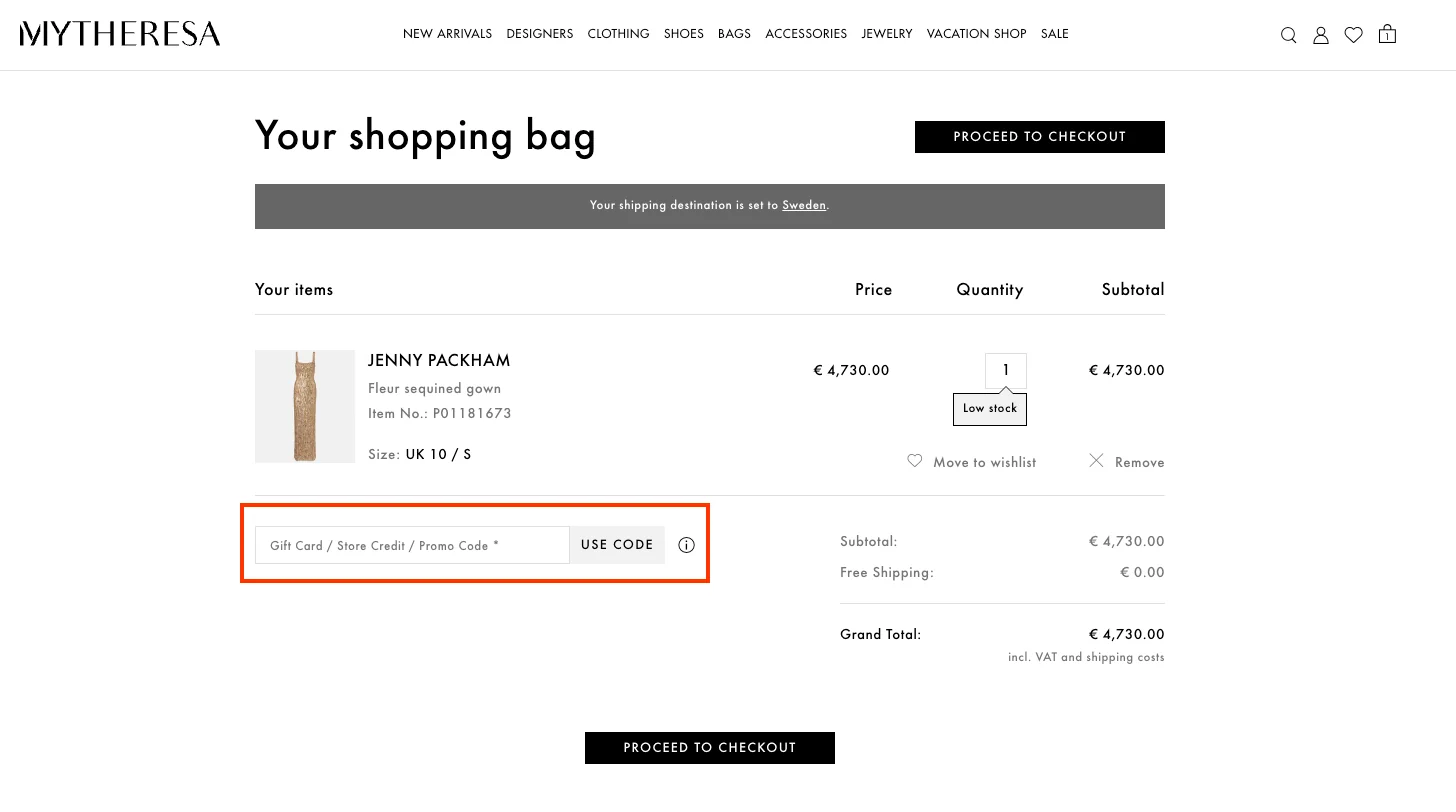Click the Grand Total amount € 4,730.00
This screenshot has height=812, width=1456.
point(1127,634)
